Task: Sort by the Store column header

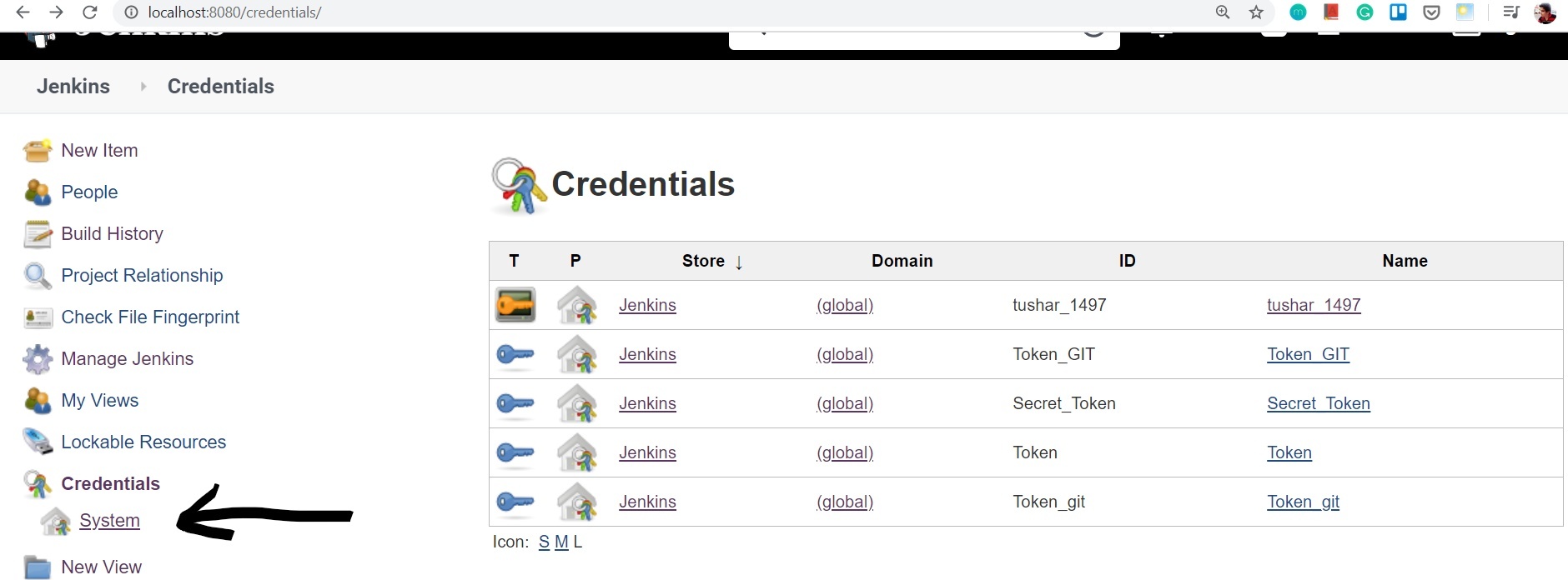Action: click(x=703, y=261)
